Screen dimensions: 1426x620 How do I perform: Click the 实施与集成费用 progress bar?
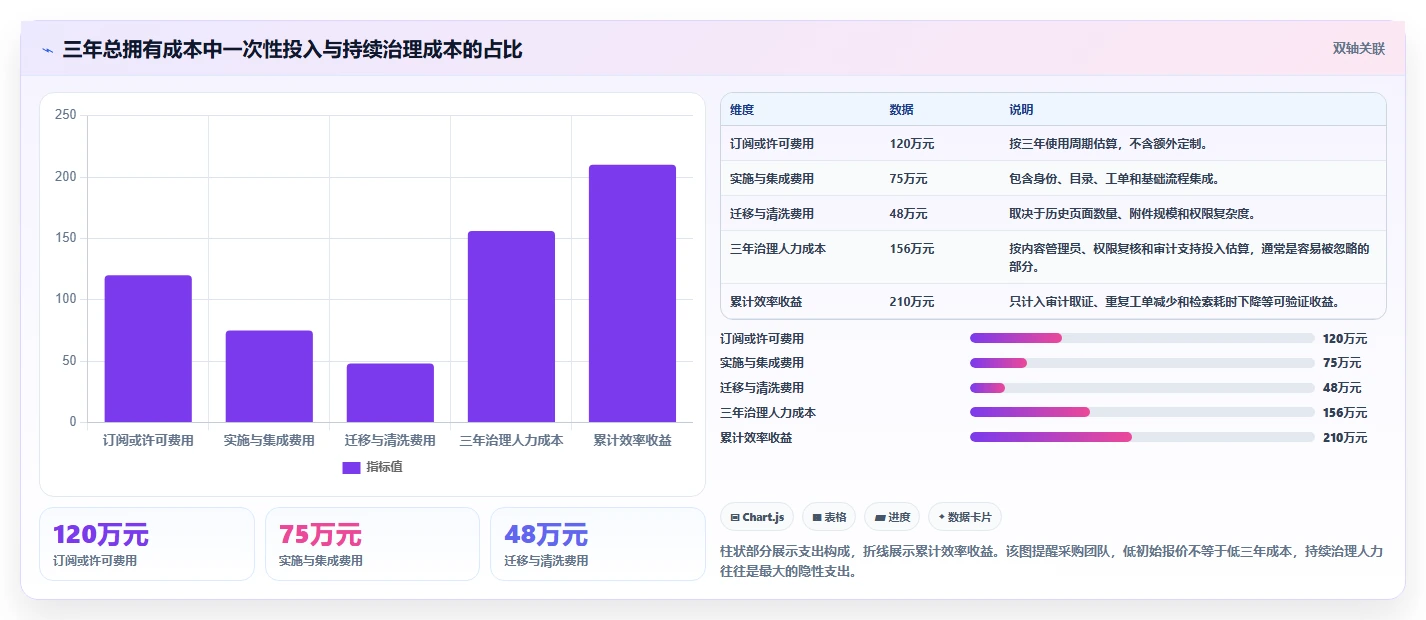click(1142, 363)
